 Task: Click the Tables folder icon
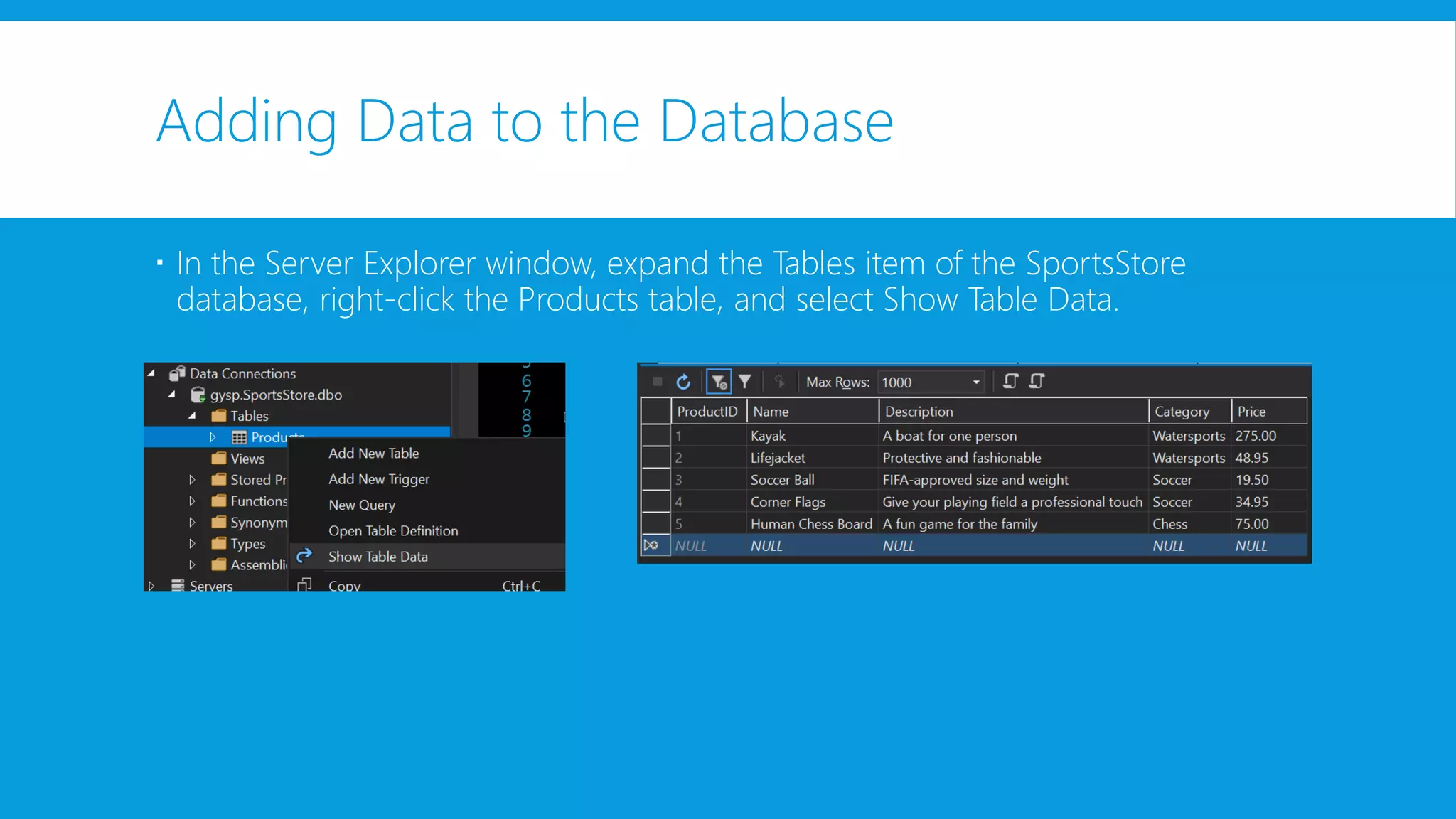tap(219, 415)
